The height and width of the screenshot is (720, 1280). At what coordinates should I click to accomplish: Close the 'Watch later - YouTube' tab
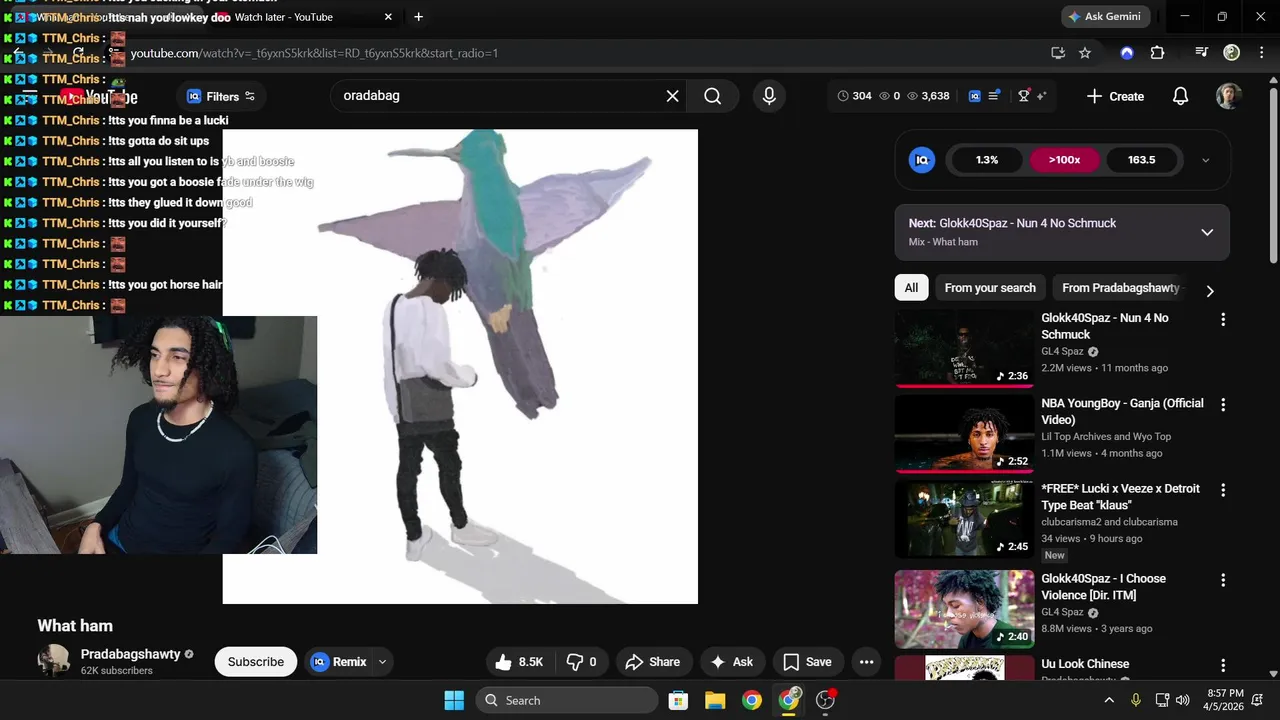[x=388, y=17]
